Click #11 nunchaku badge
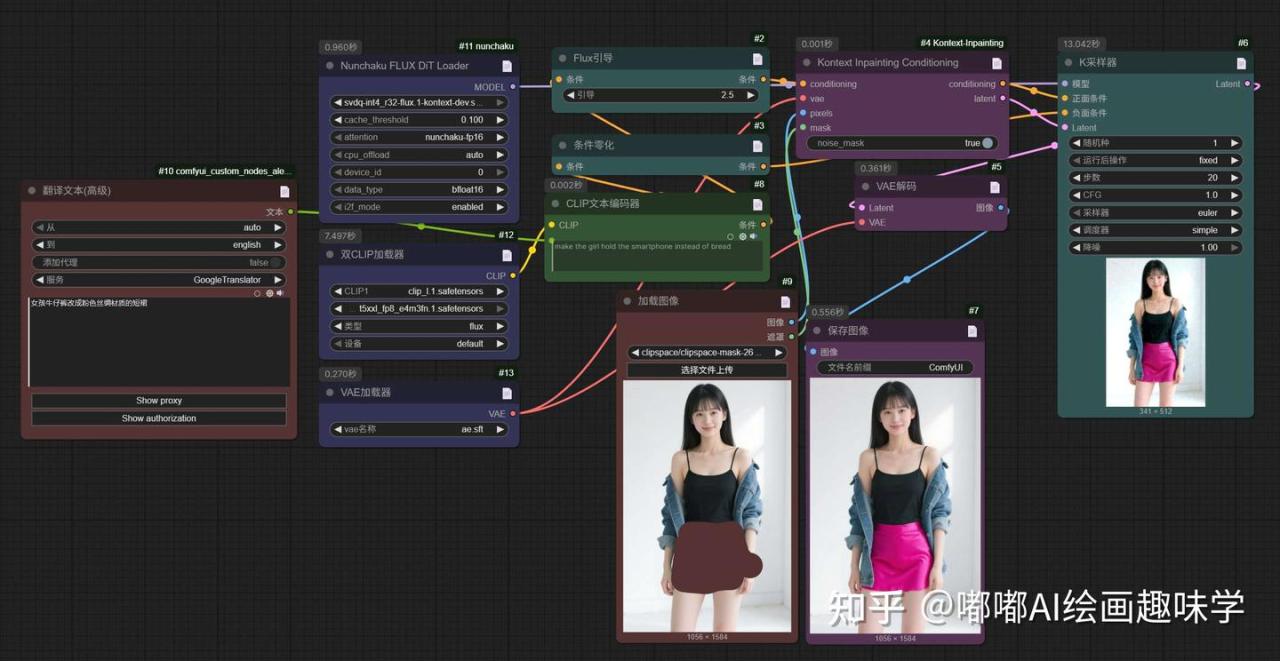Viewport: 1280px width, 661px height. click(x=485, y=46)
